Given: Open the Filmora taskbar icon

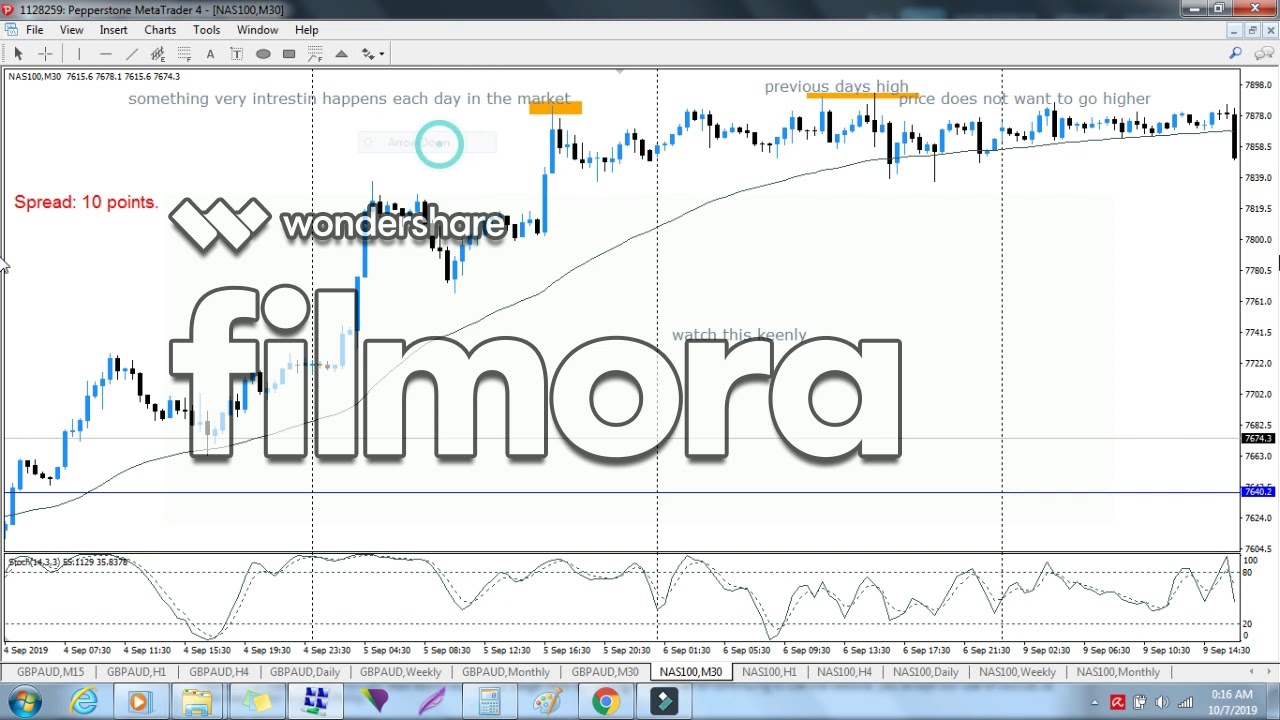Looking at the screenshot, I should click(x=664, y=702).
